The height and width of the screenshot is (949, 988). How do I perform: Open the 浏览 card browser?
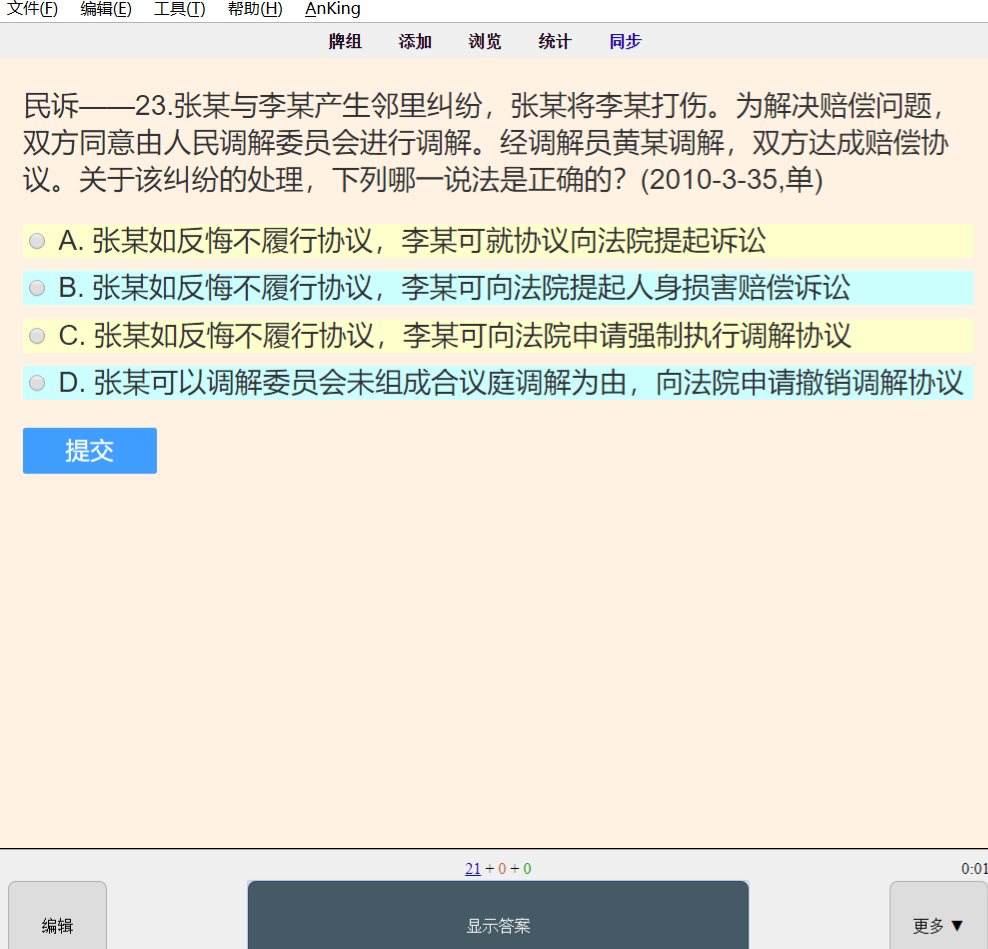coord(485,42)
